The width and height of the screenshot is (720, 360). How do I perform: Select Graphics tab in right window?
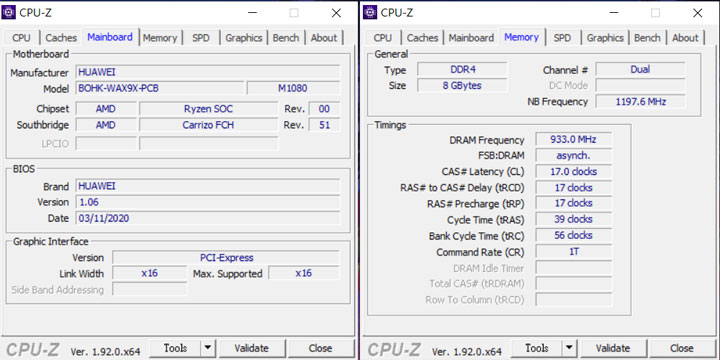(x=605, y=38)
